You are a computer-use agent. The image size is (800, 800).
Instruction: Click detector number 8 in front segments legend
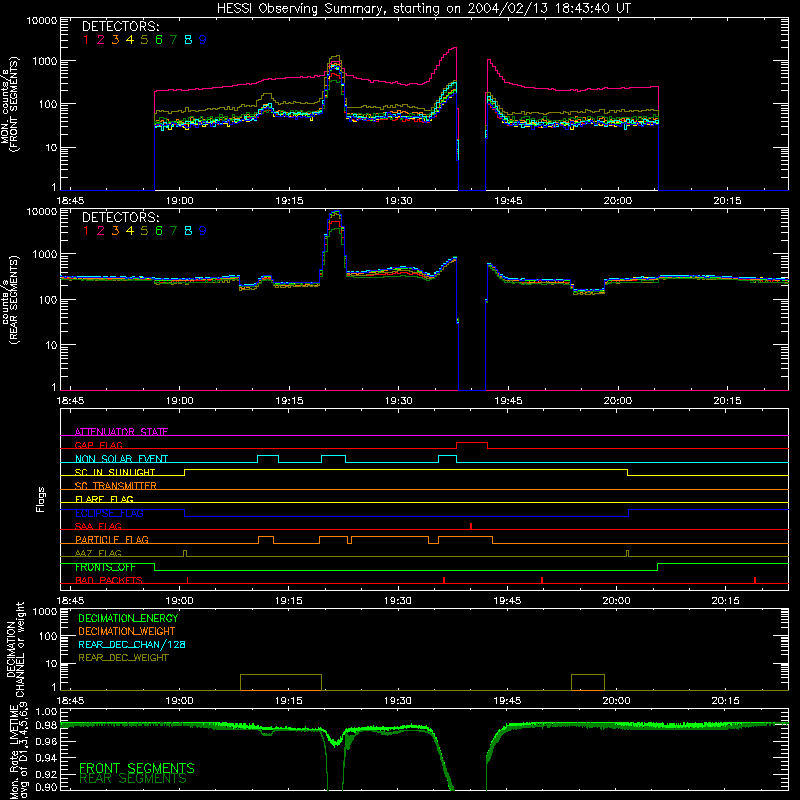[188, 40]
